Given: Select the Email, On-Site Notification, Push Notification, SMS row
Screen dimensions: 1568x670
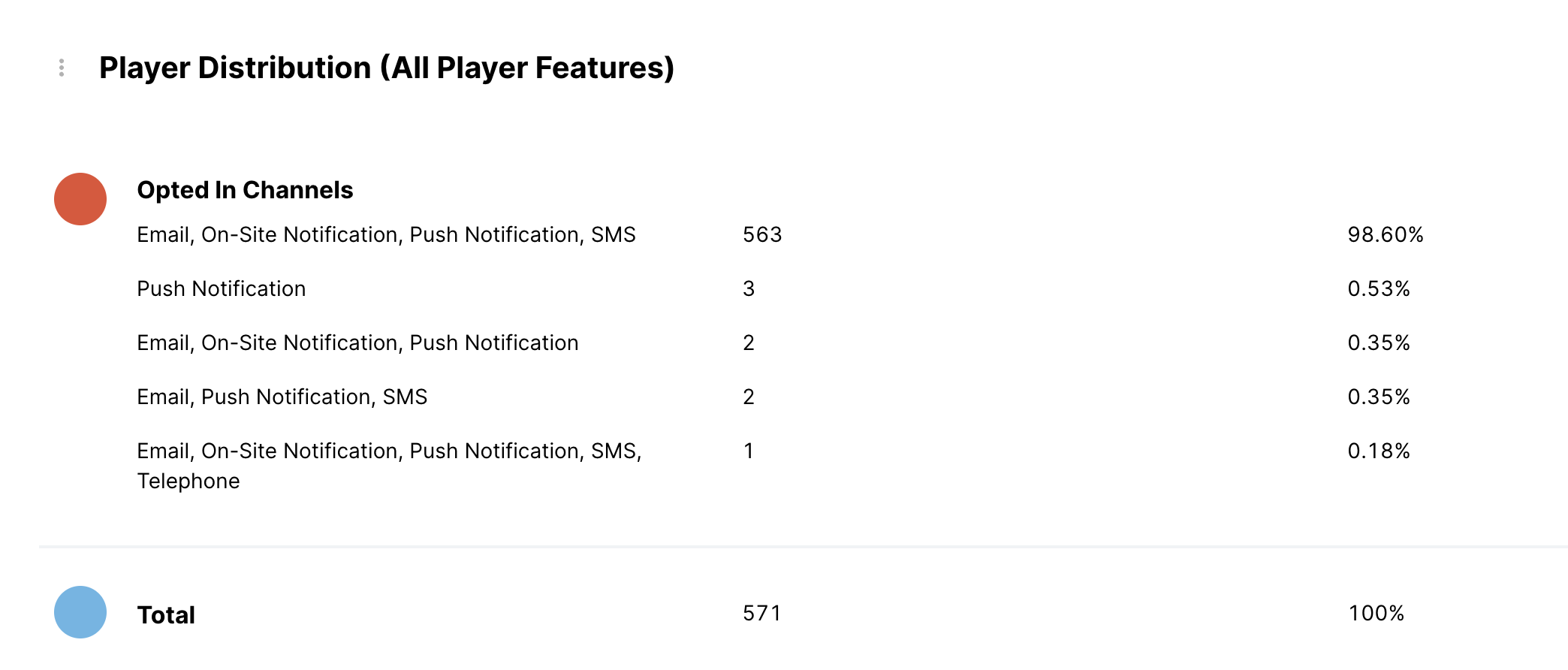Looking at the screenshot, I should tap(386, 235).
